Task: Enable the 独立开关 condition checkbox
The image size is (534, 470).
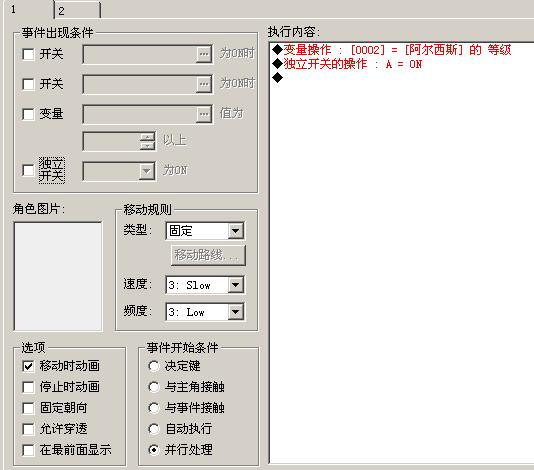Action: (28, 171)
